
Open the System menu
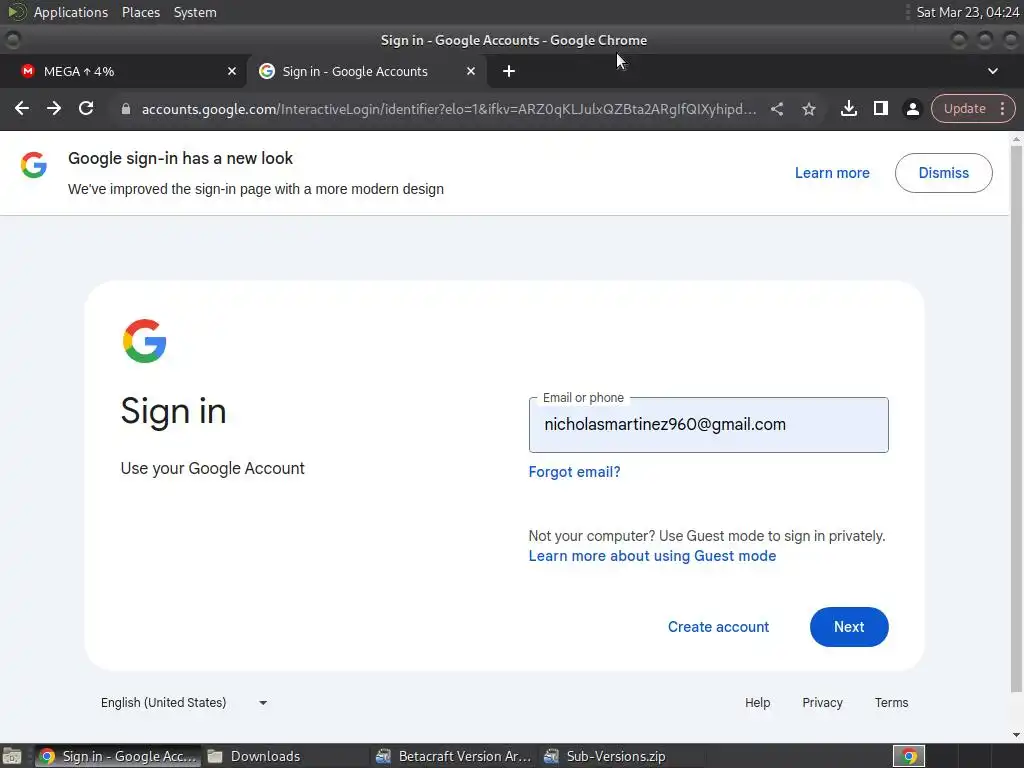pos(195,12)
